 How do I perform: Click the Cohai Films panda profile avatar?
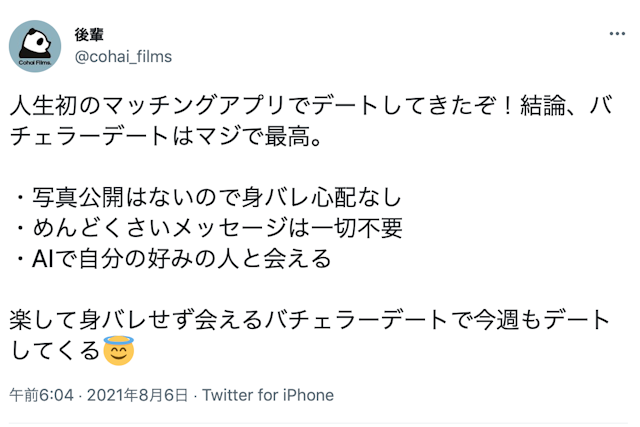37,46
